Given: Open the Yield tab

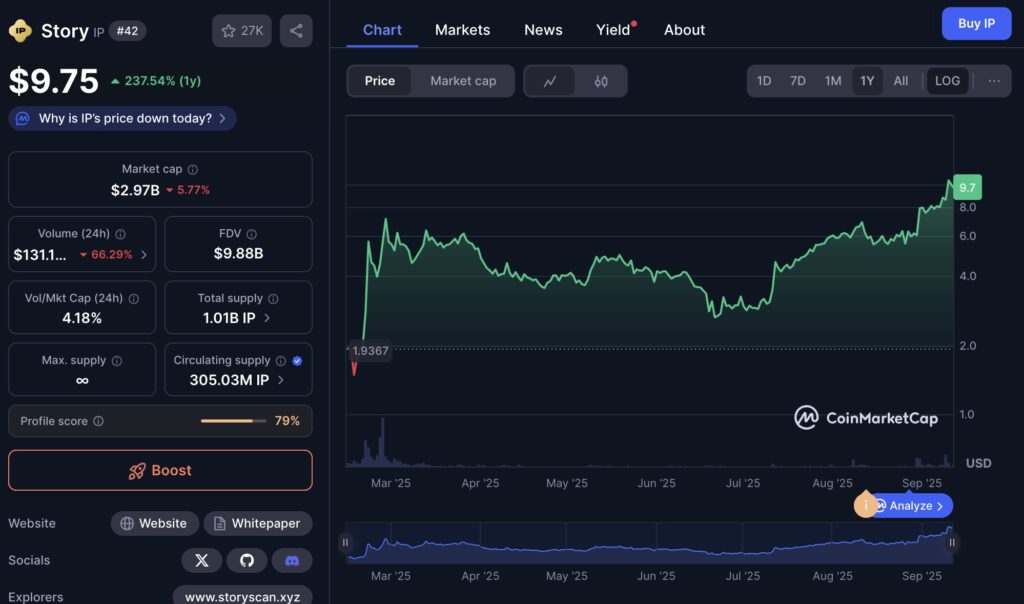Looking at the screenshot, I should pos(613,30).
